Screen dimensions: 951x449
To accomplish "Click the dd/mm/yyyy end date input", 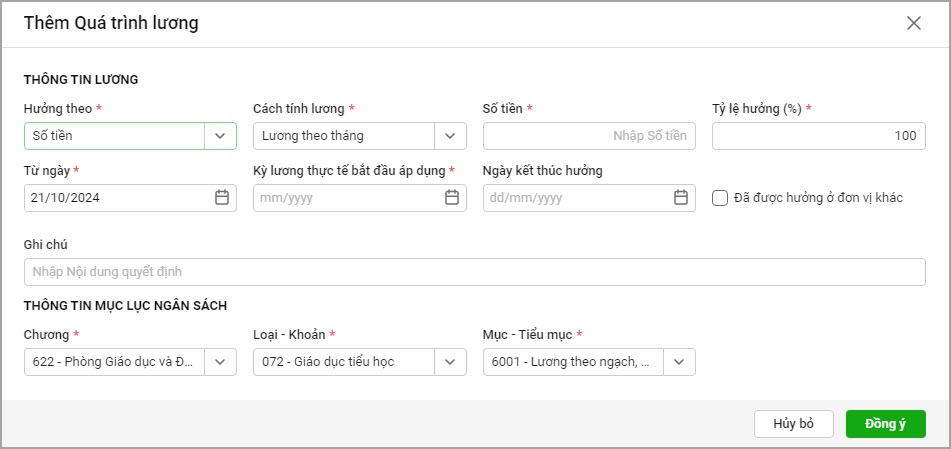I will (x=575, y=198).
